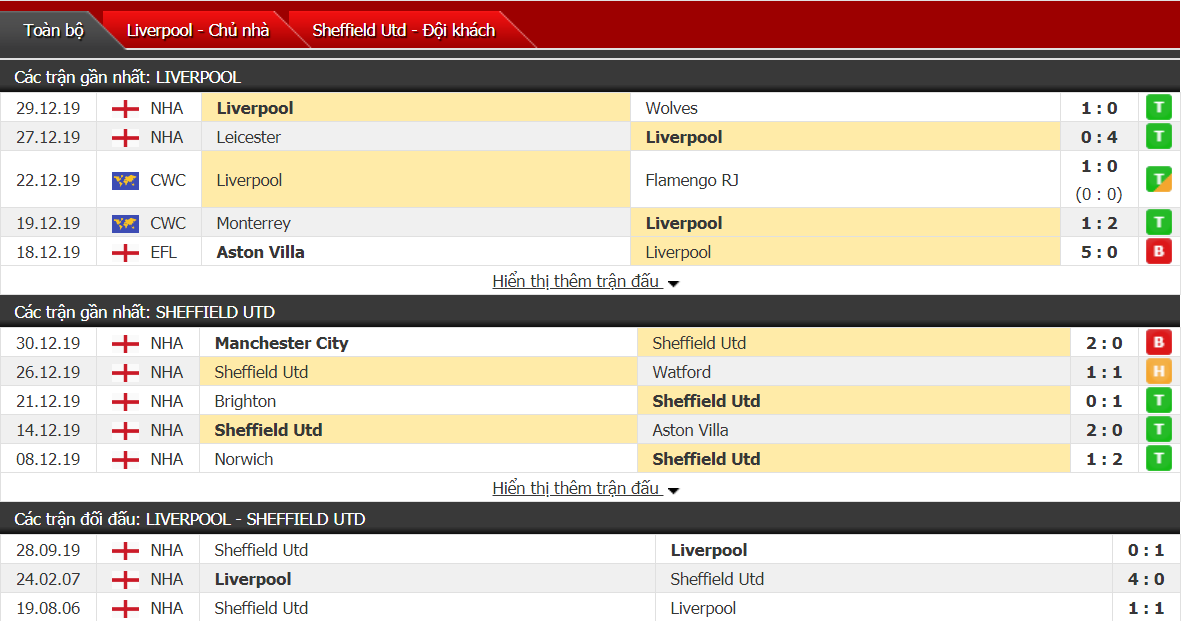Click the green T result icon for Wolves match
1181x621 pixels.
(1158, 106)
